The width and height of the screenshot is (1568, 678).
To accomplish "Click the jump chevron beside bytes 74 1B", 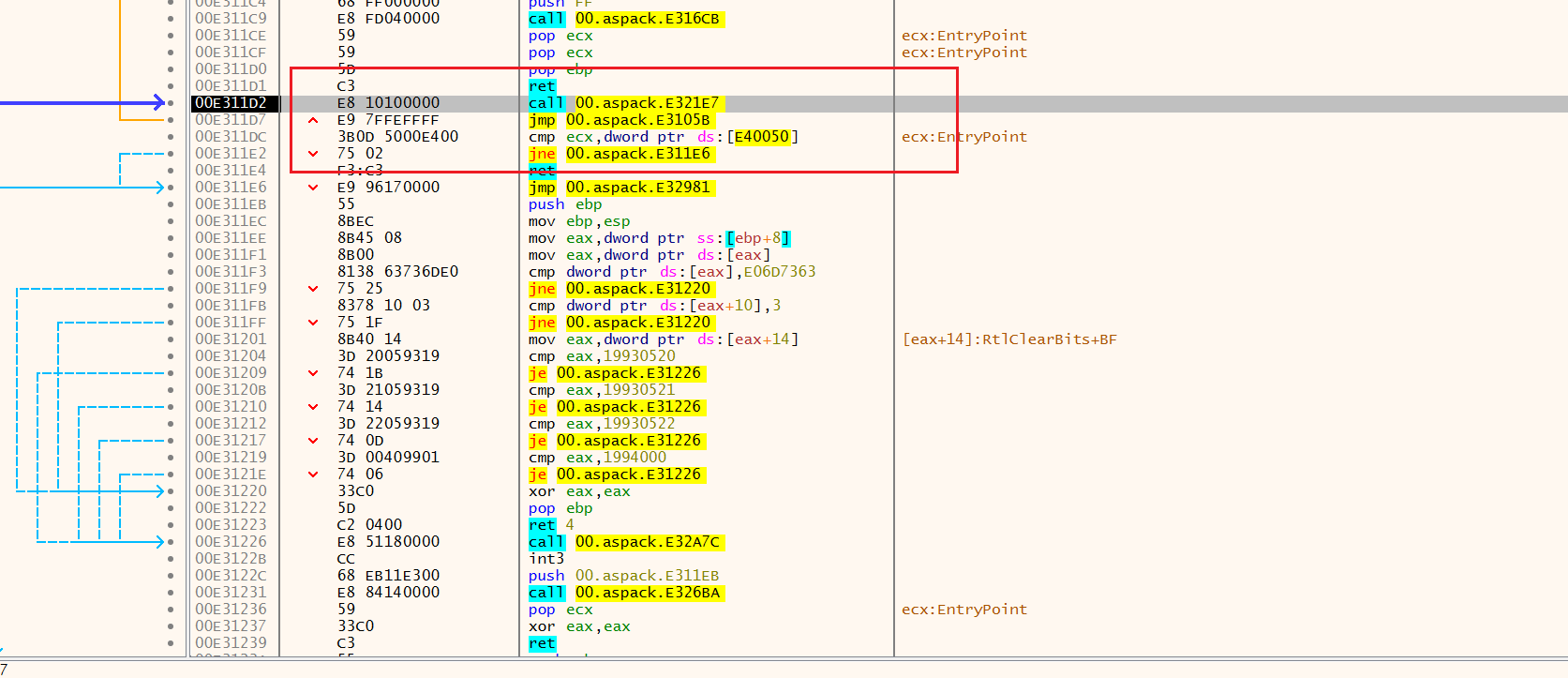I will (x=313, y=373).
